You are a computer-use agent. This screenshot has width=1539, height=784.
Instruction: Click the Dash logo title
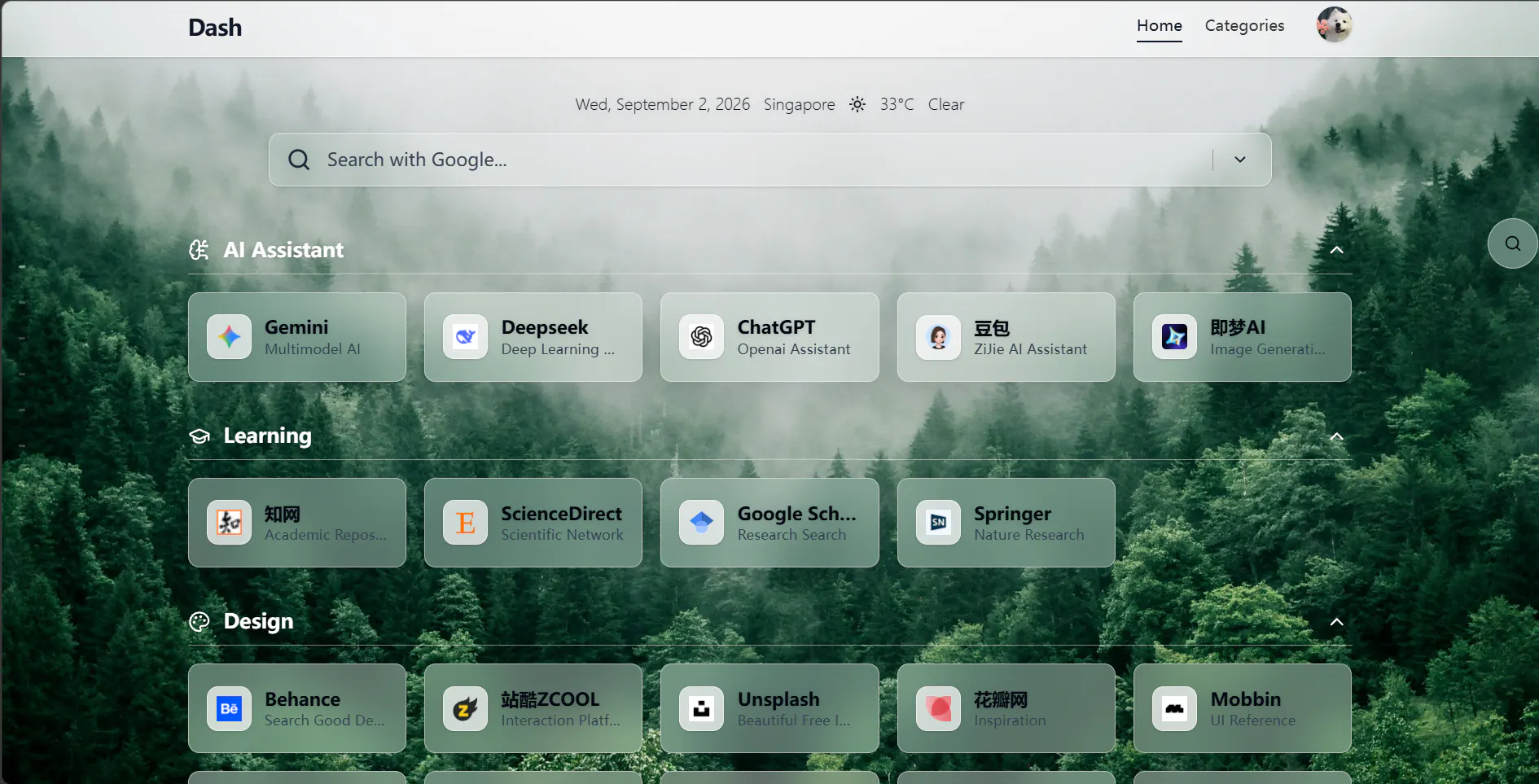pos(215,28)
